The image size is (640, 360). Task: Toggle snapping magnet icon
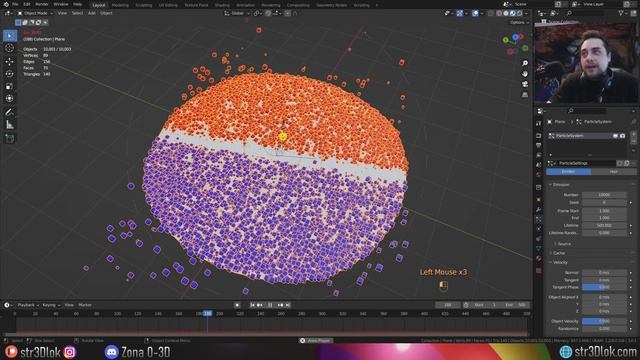268,13
